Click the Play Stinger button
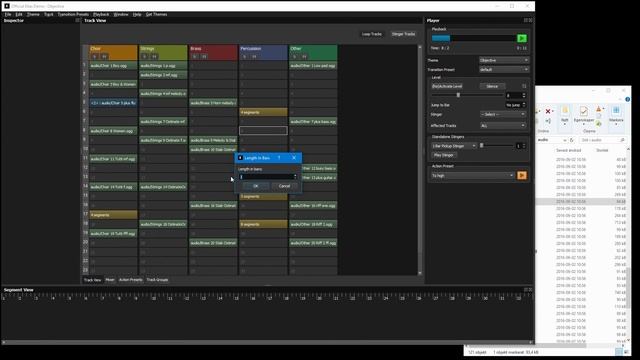640x360 pixels. 444,155
